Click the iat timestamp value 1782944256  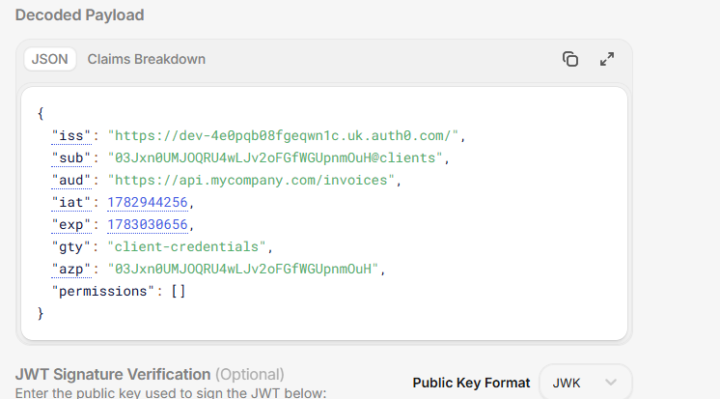[x=147, y=202]
